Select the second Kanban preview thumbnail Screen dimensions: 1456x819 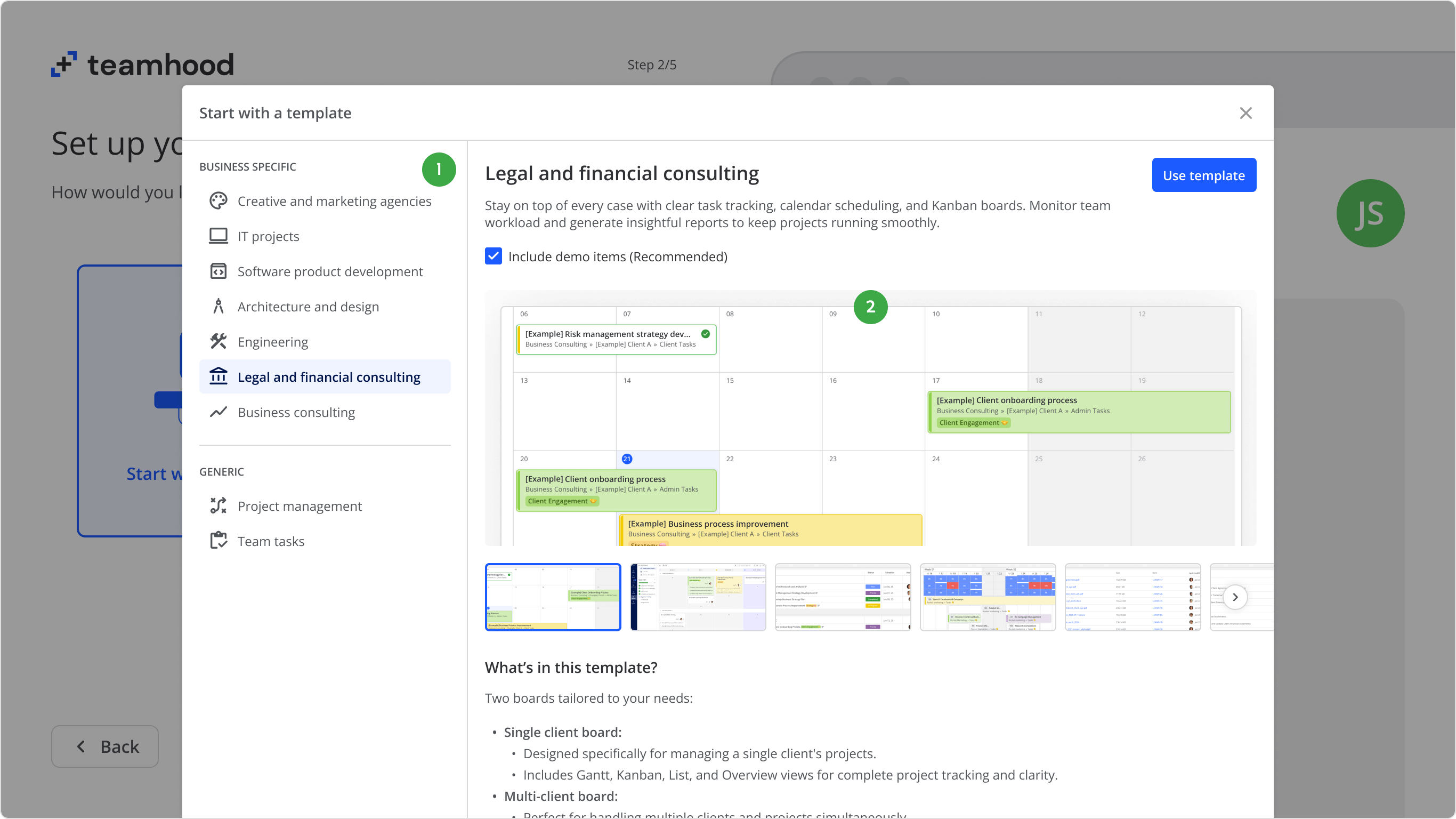coord(698,597)
